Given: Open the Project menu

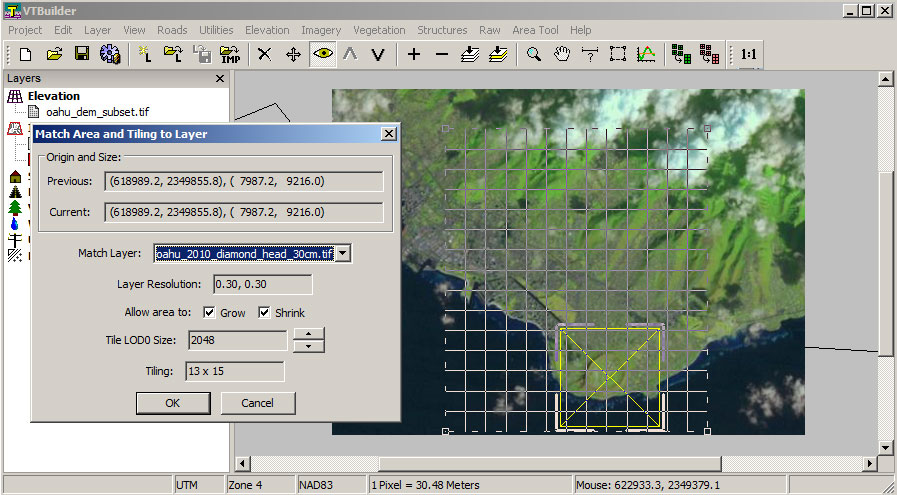Looking at the screenshot, I should click(25, 30).
